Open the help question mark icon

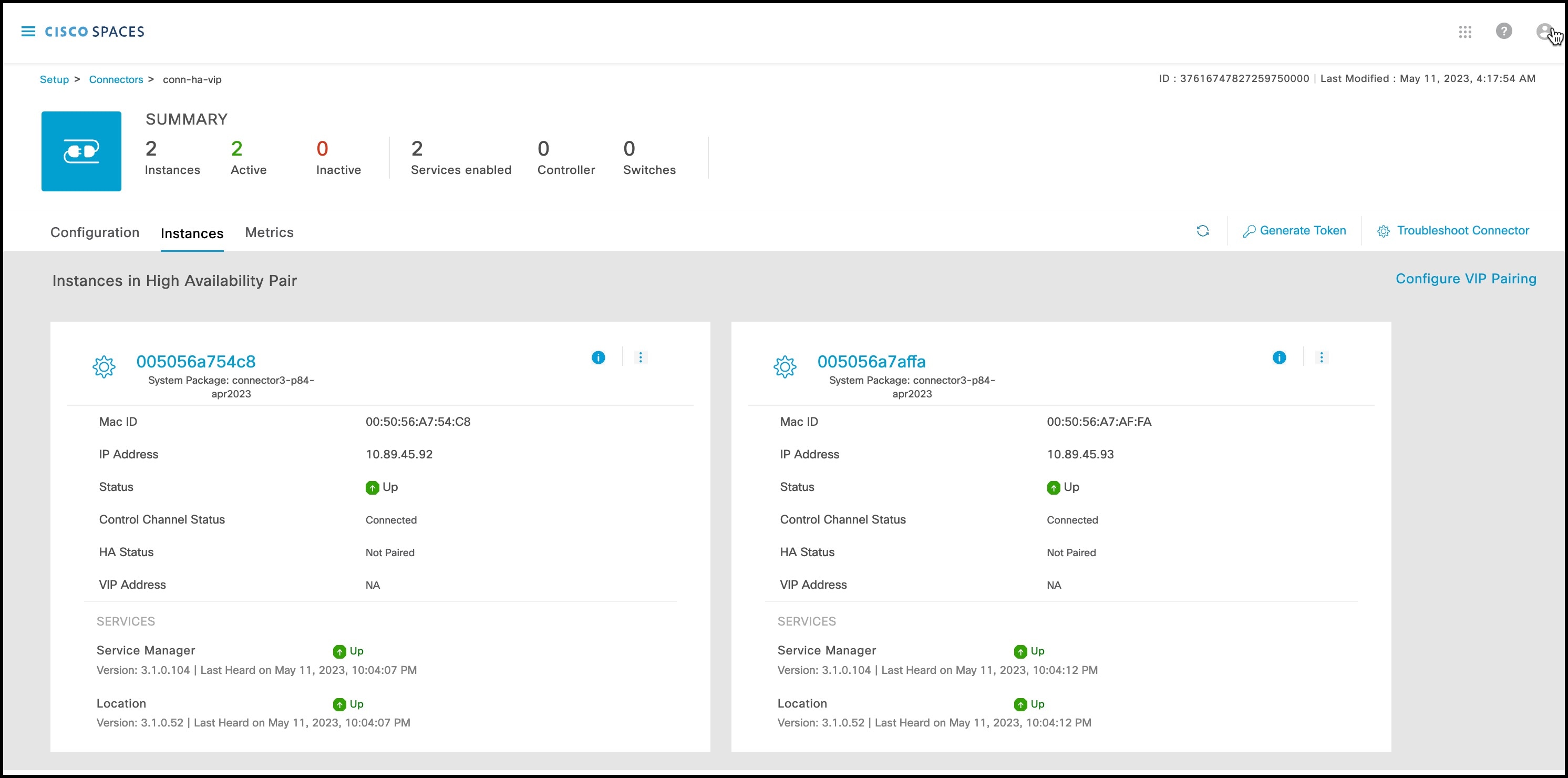[1504, 32]
